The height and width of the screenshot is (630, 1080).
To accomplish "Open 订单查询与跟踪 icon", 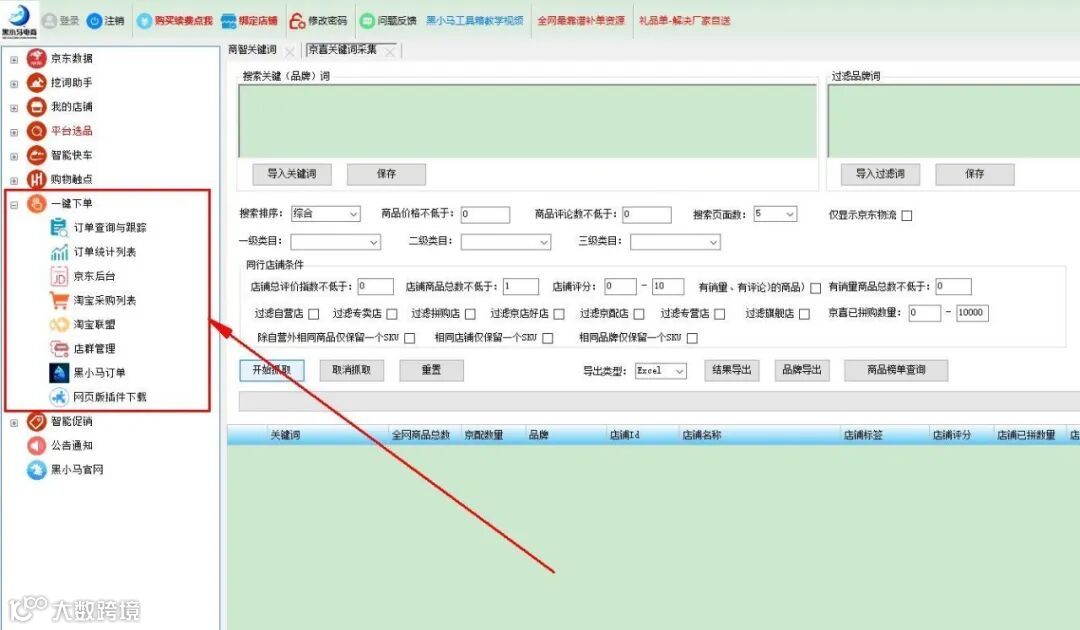I will [59, 227].
